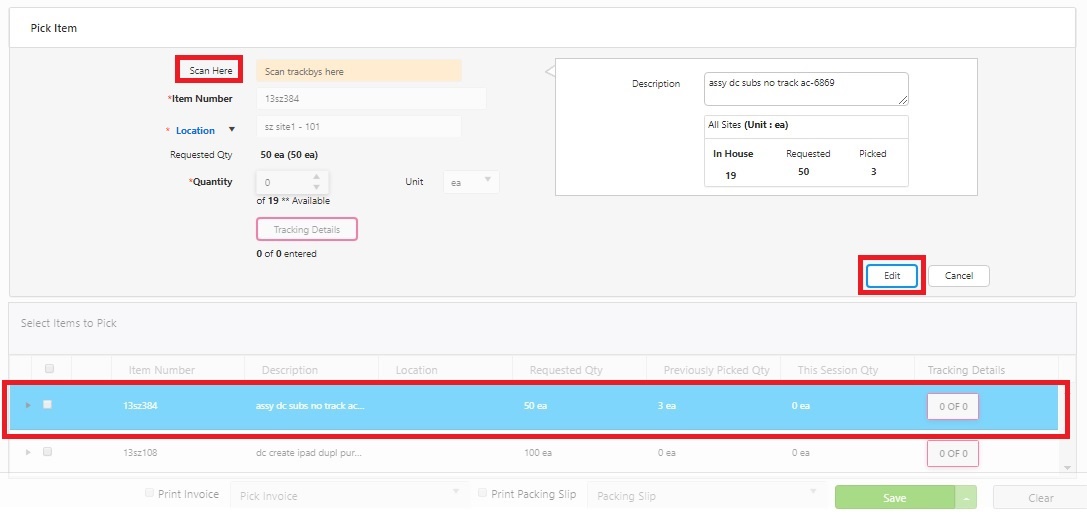
Task: Enable the Print Invoice checkbox
Action: (150, 493)
